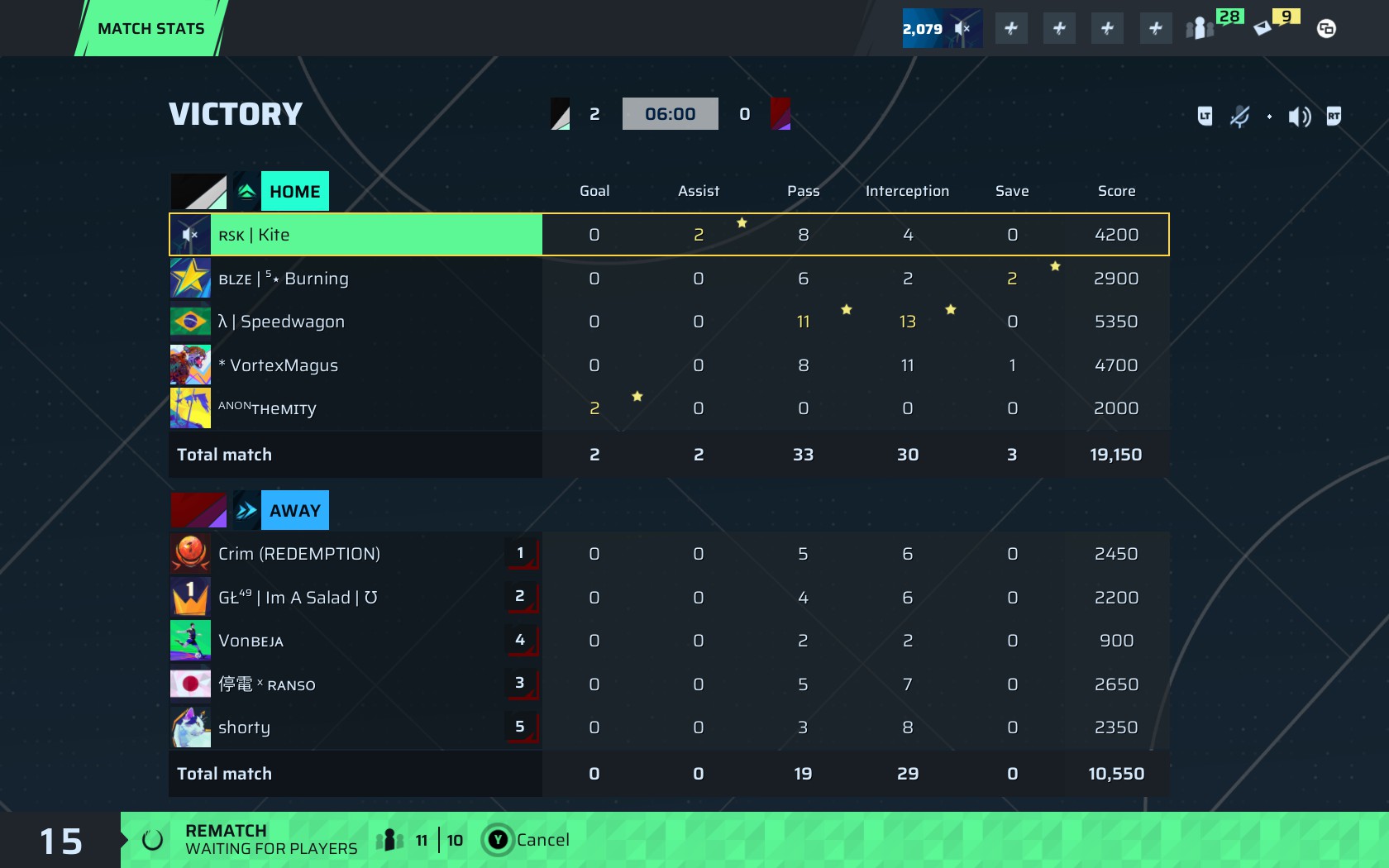Click the rematch loading spinner icon

click(x=152, y=840)
